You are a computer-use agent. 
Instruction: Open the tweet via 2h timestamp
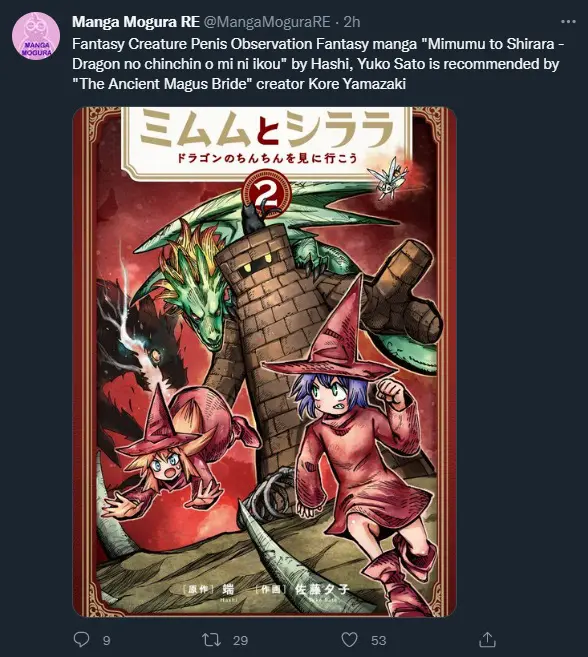click(352, 22)
